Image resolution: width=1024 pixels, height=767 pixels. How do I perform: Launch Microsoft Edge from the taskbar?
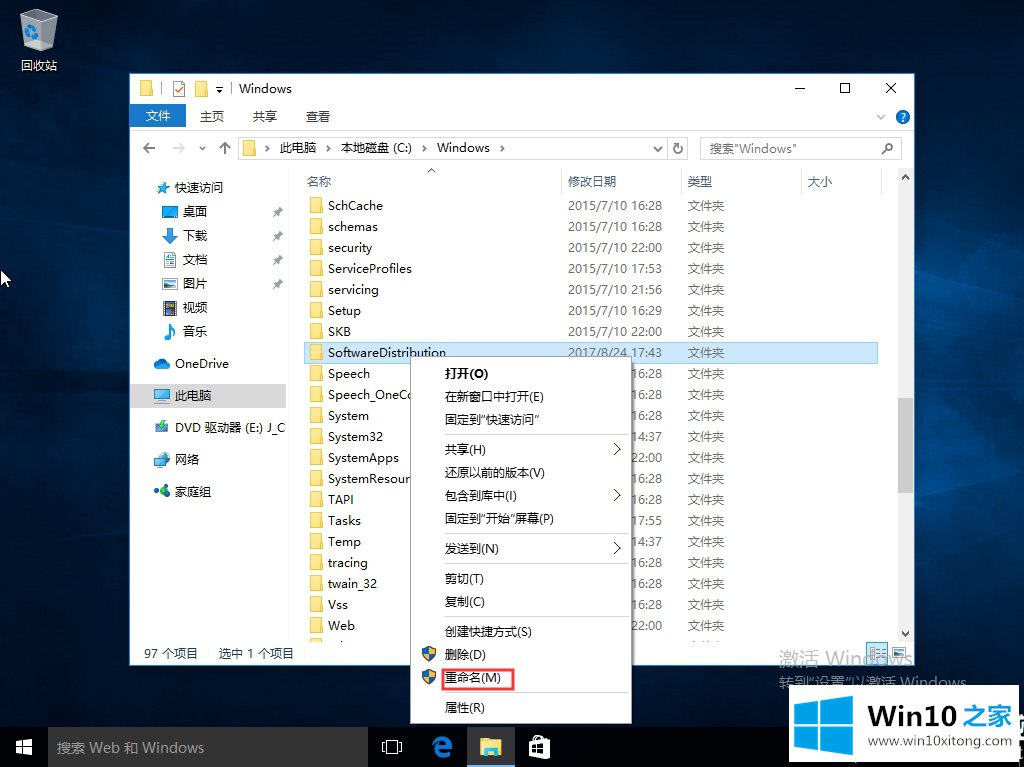(442, 747)
